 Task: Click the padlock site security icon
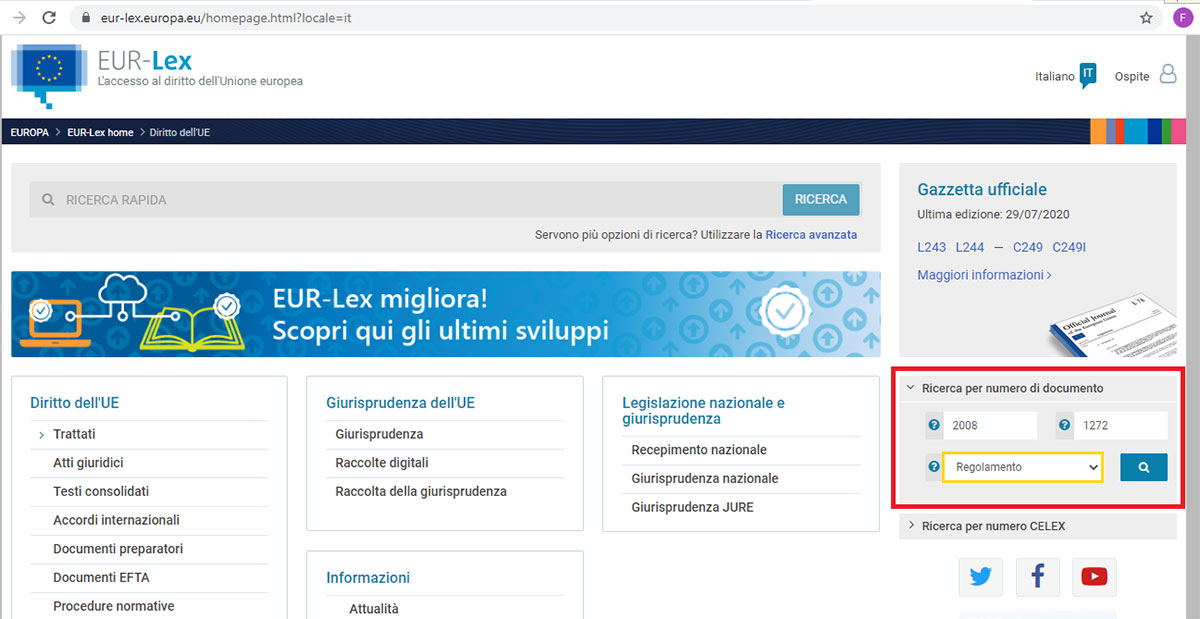pos(86,18)
